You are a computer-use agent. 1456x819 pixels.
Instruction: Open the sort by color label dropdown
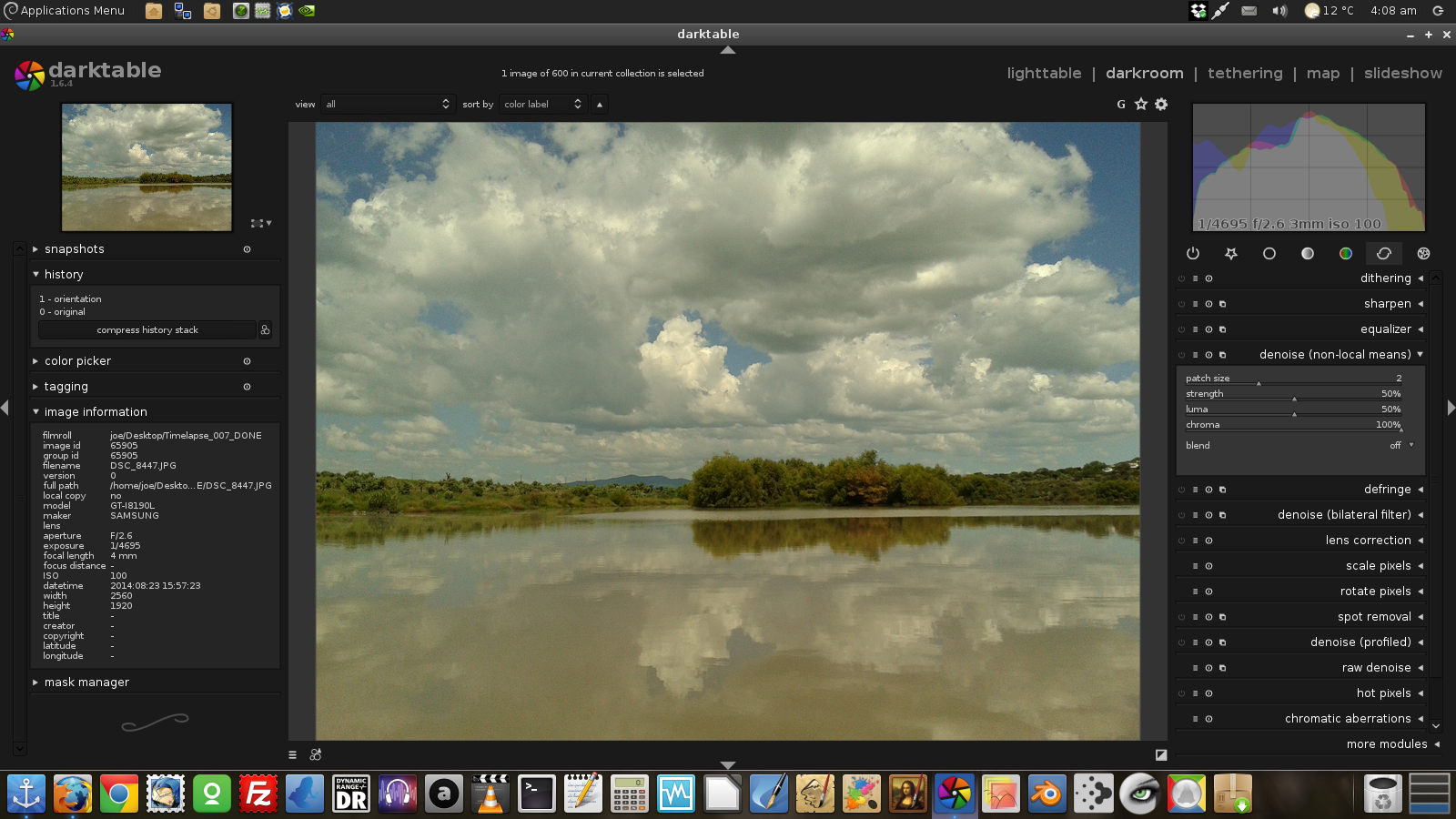pyautogui.click(x=543, y=105)
